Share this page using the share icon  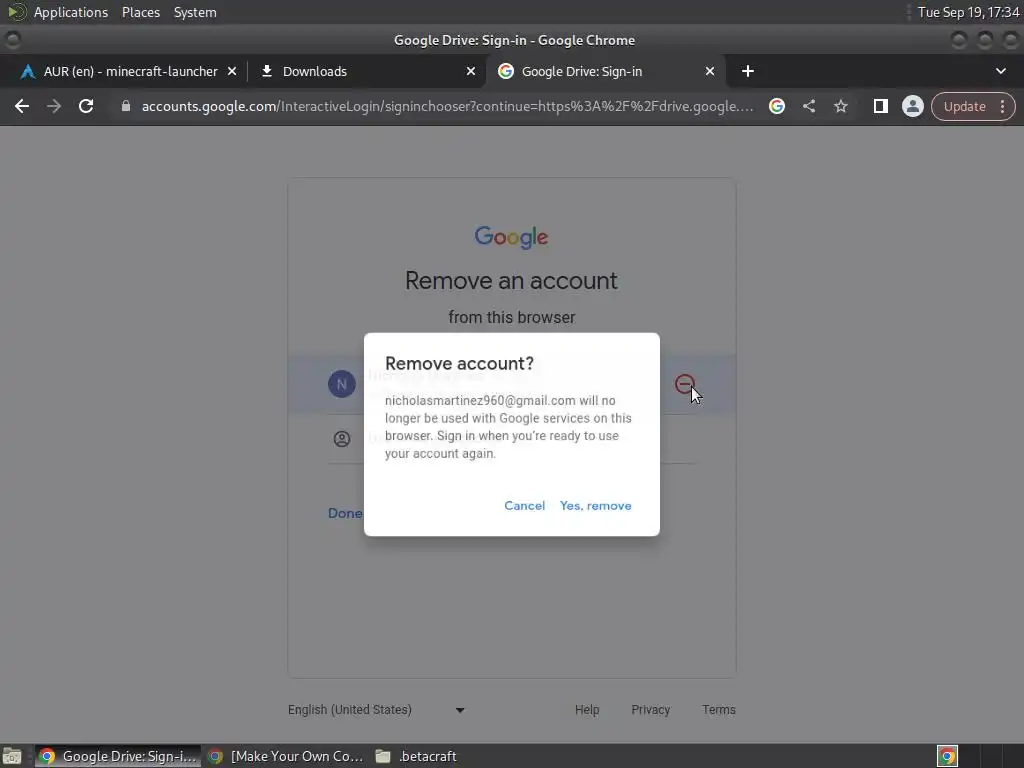click(x=809, y=106)
